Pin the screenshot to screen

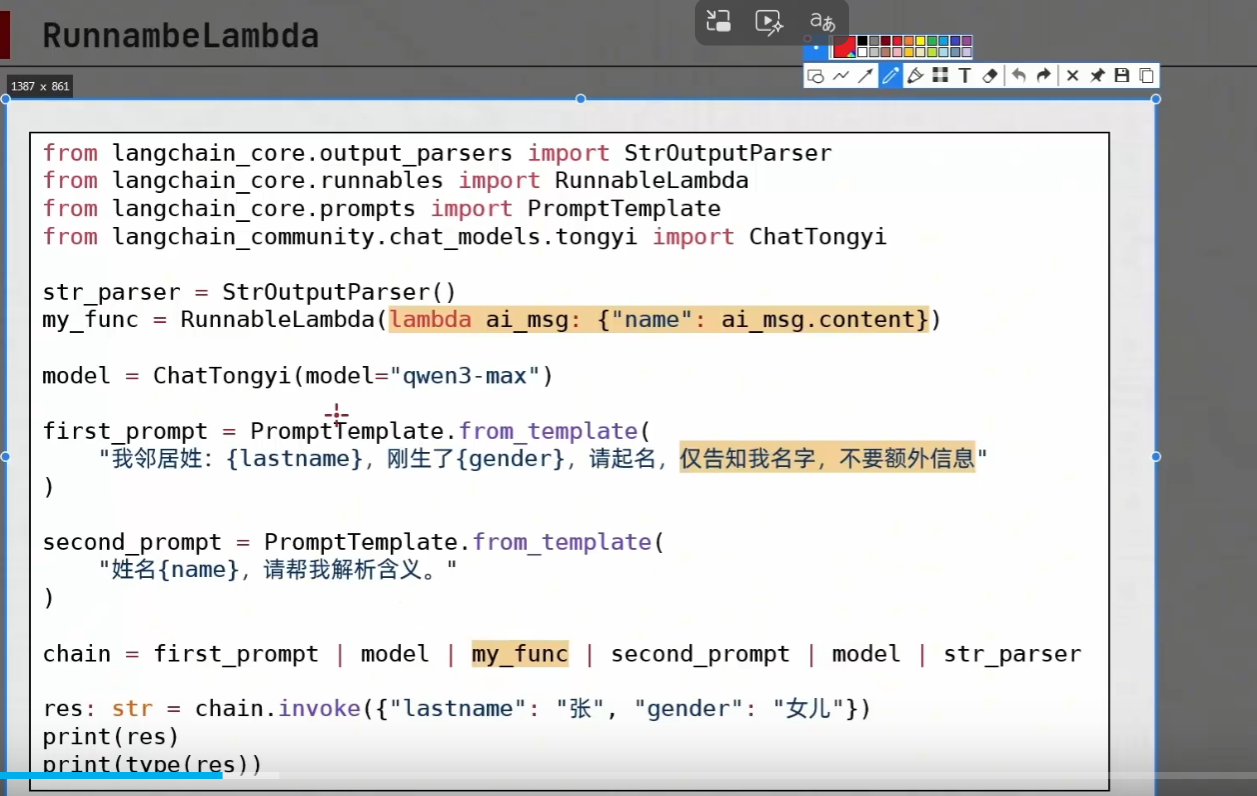pyautogui.click(x=1097, y=76)
